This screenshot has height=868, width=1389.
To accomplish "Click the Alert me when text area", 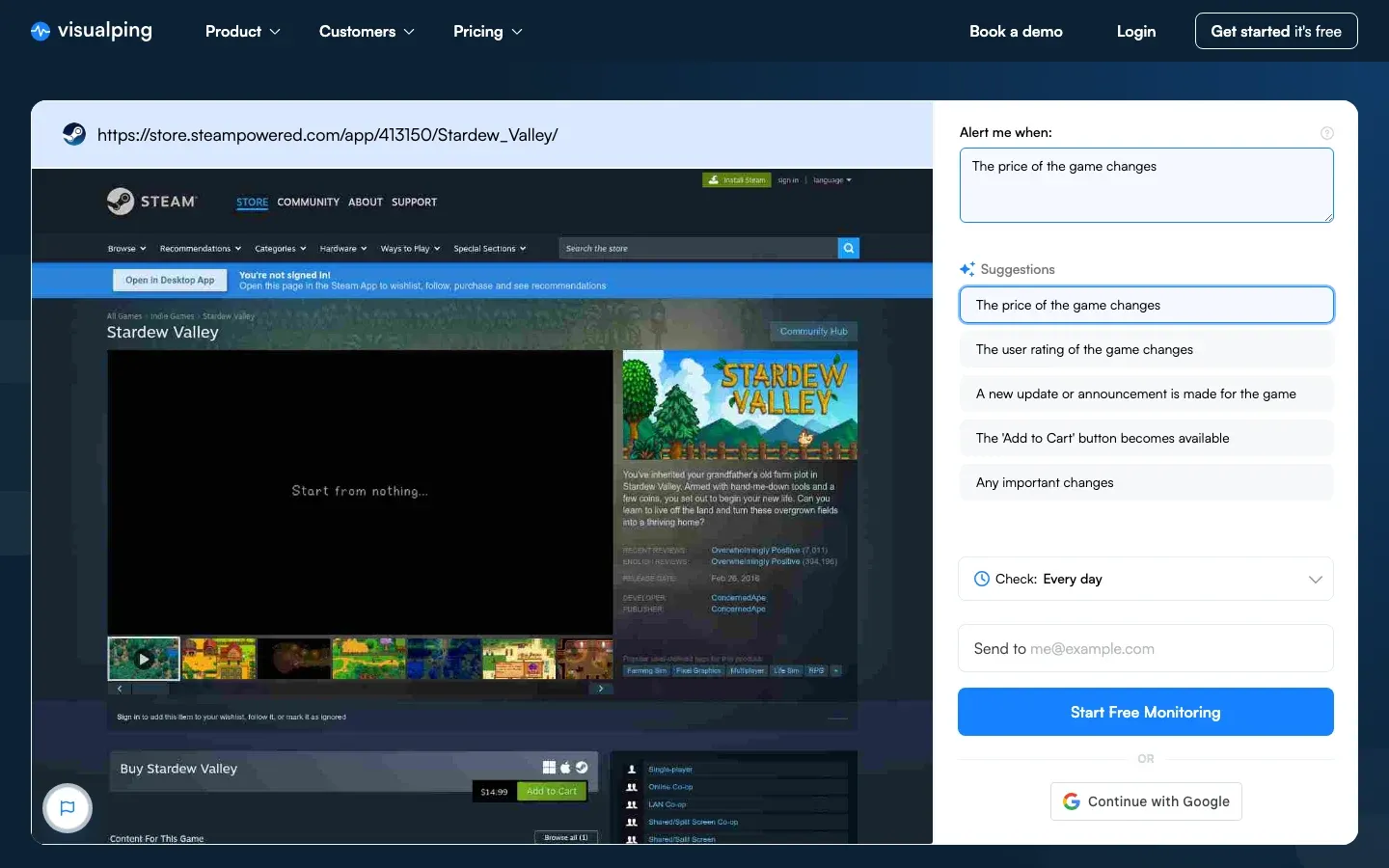I will click(x=1147, y=185).
